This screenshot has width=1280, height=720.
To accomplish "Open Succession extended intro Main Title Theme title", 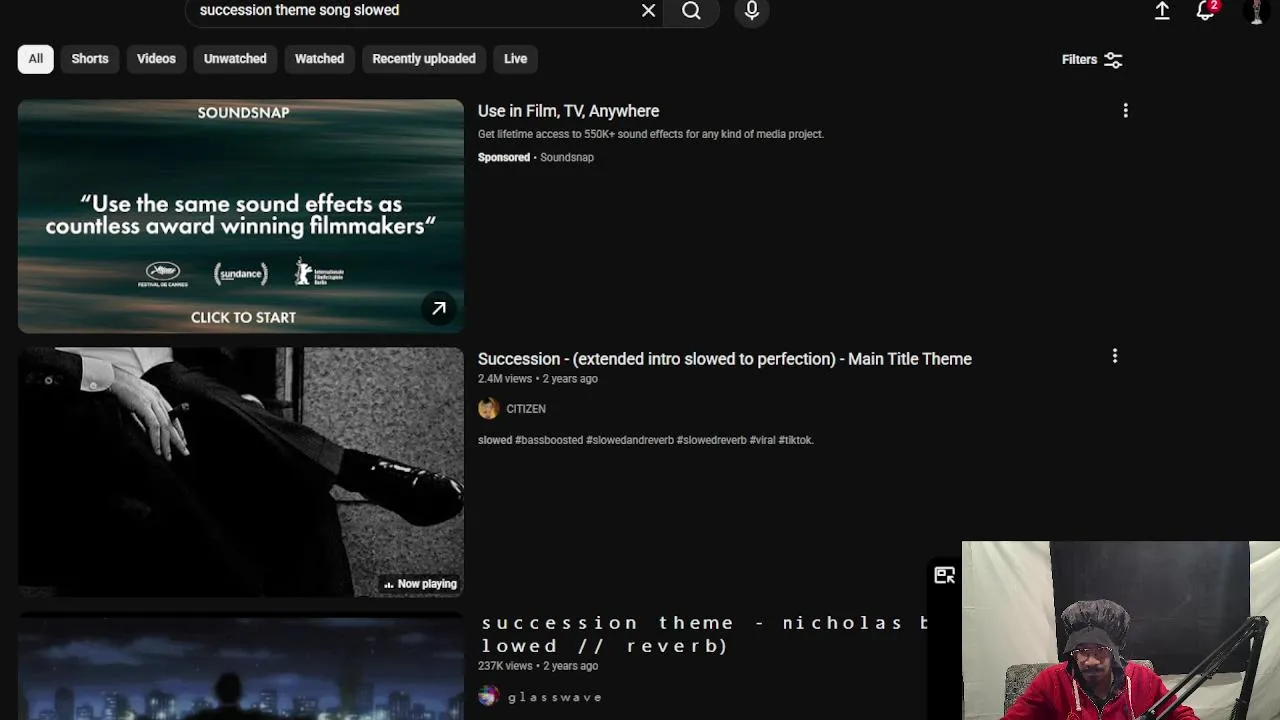I will coord(725,359).
